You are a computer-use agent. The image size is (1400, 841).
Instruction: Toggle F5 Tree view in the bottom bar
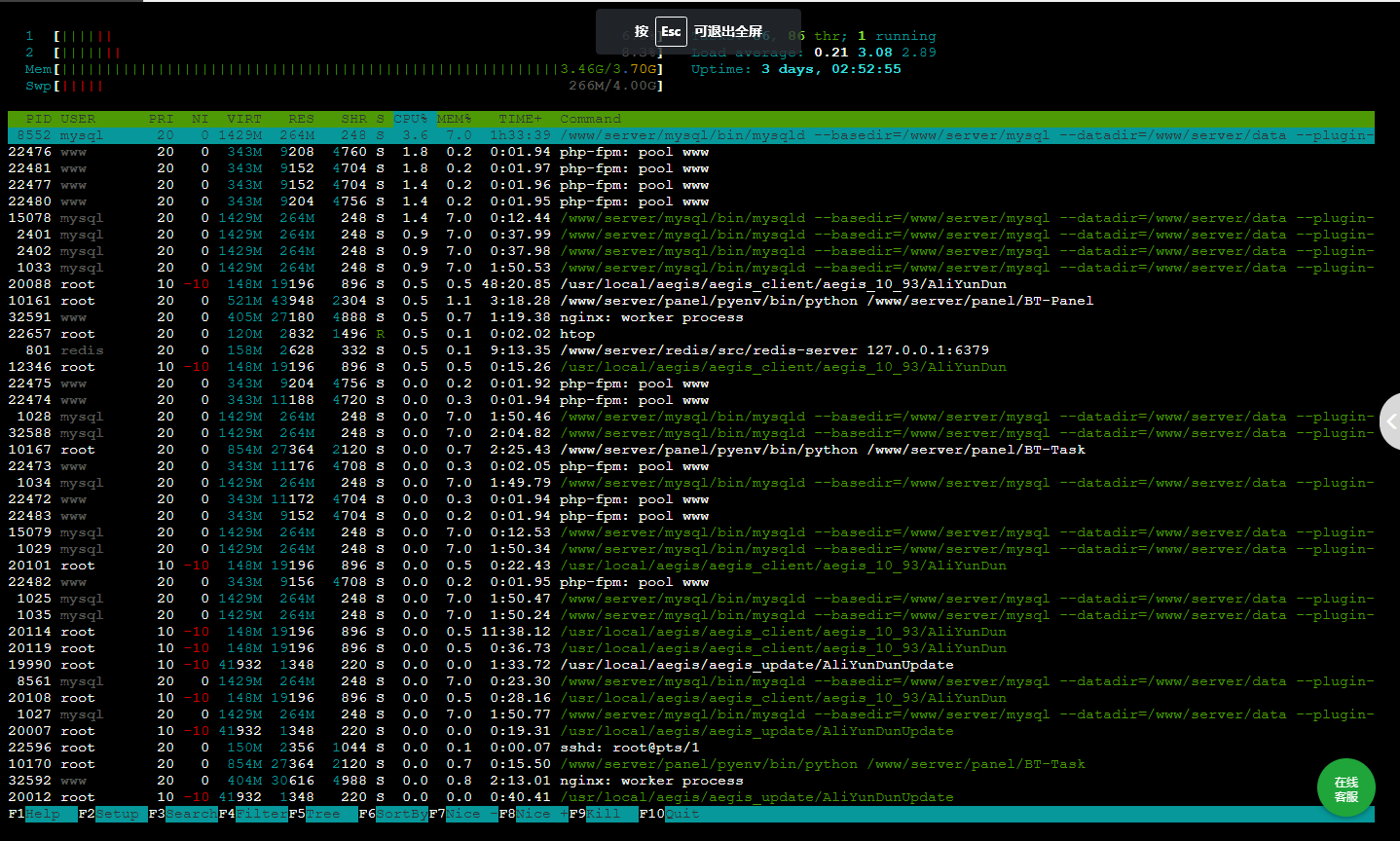[322, 814]
